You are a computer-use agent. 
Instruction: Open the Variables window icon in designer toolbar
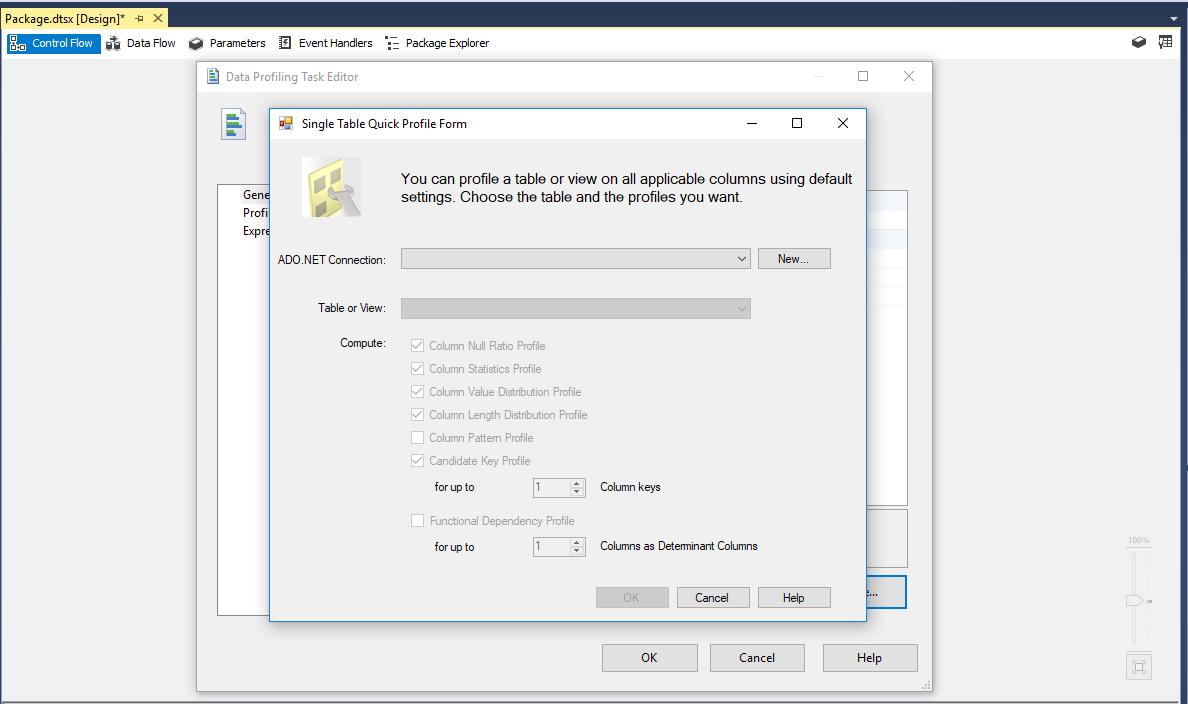[1165, 43]
